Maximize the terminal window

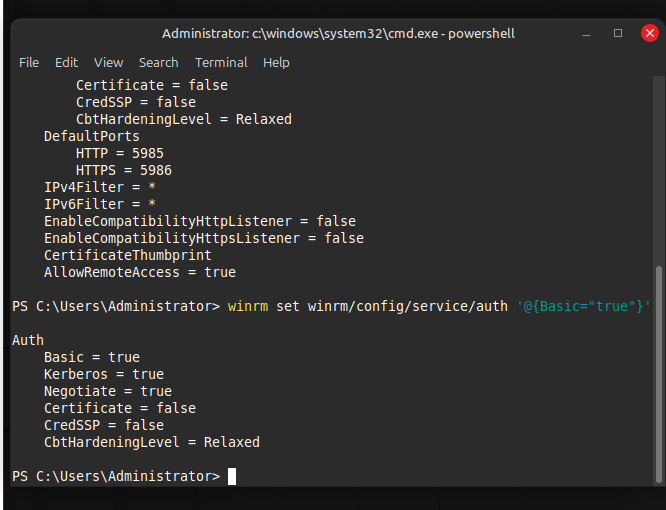point(617,33)
